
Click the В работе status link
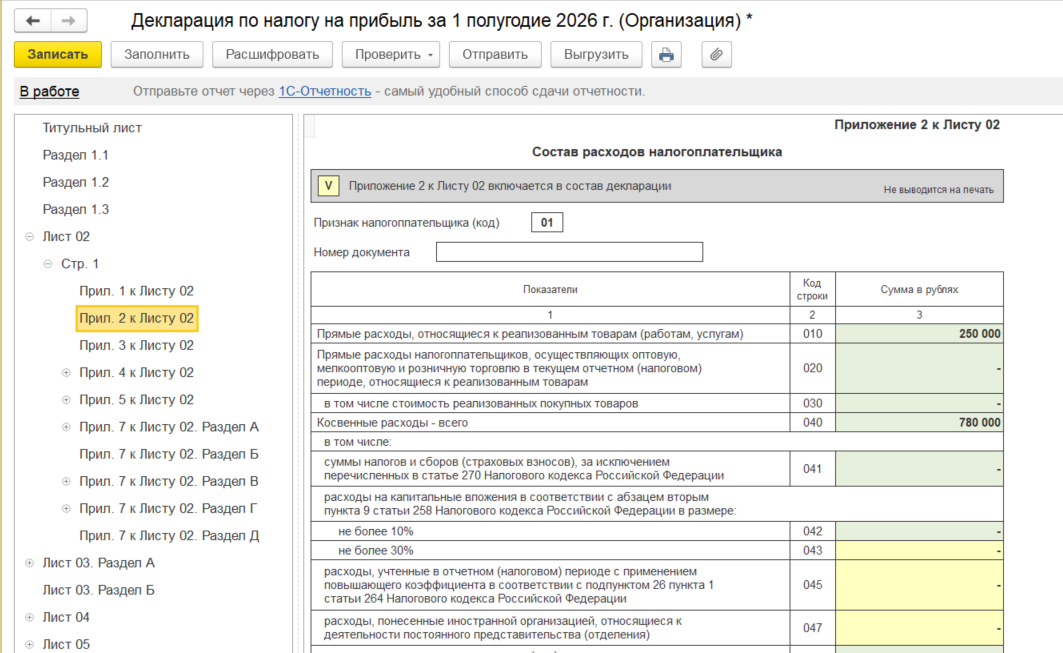(x=49, y=92)
